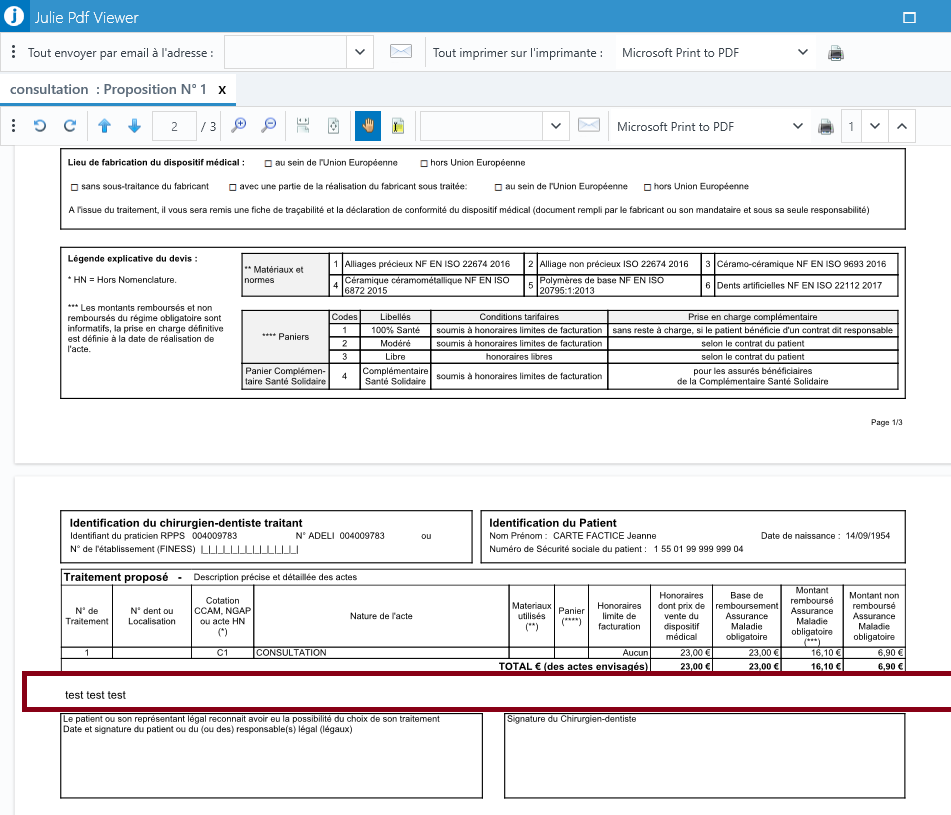
Task: Click the rotate clockwise icon
Action: coord(70,126)
